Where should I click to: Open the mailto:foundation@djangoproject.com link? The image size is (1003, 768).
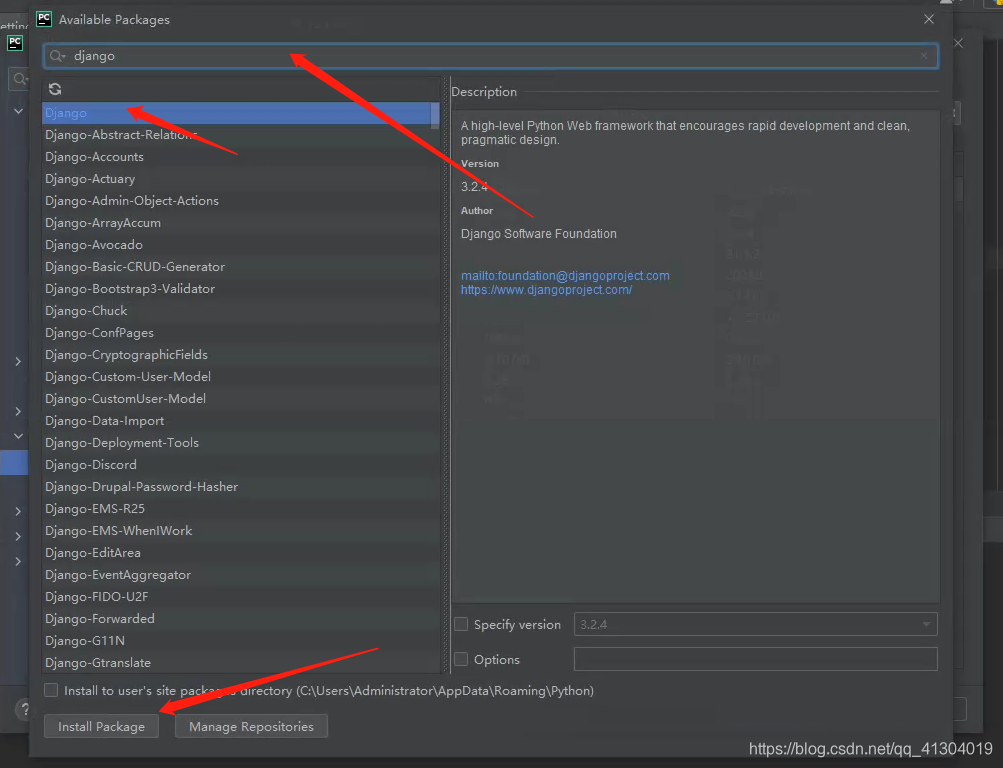[x=565, y=276]
